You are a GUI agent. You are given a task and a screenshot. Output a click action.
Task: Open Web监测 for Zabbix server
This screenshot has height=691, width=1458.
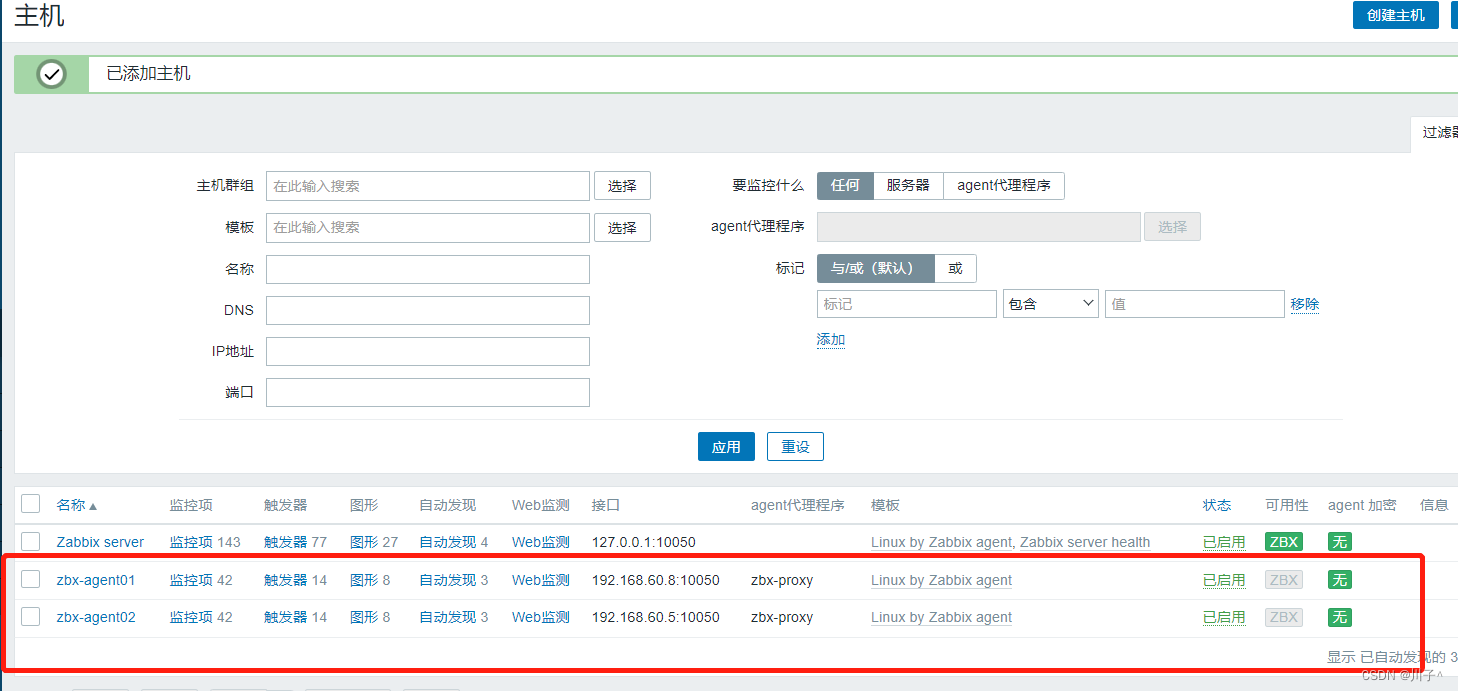[x=541, y=542]
